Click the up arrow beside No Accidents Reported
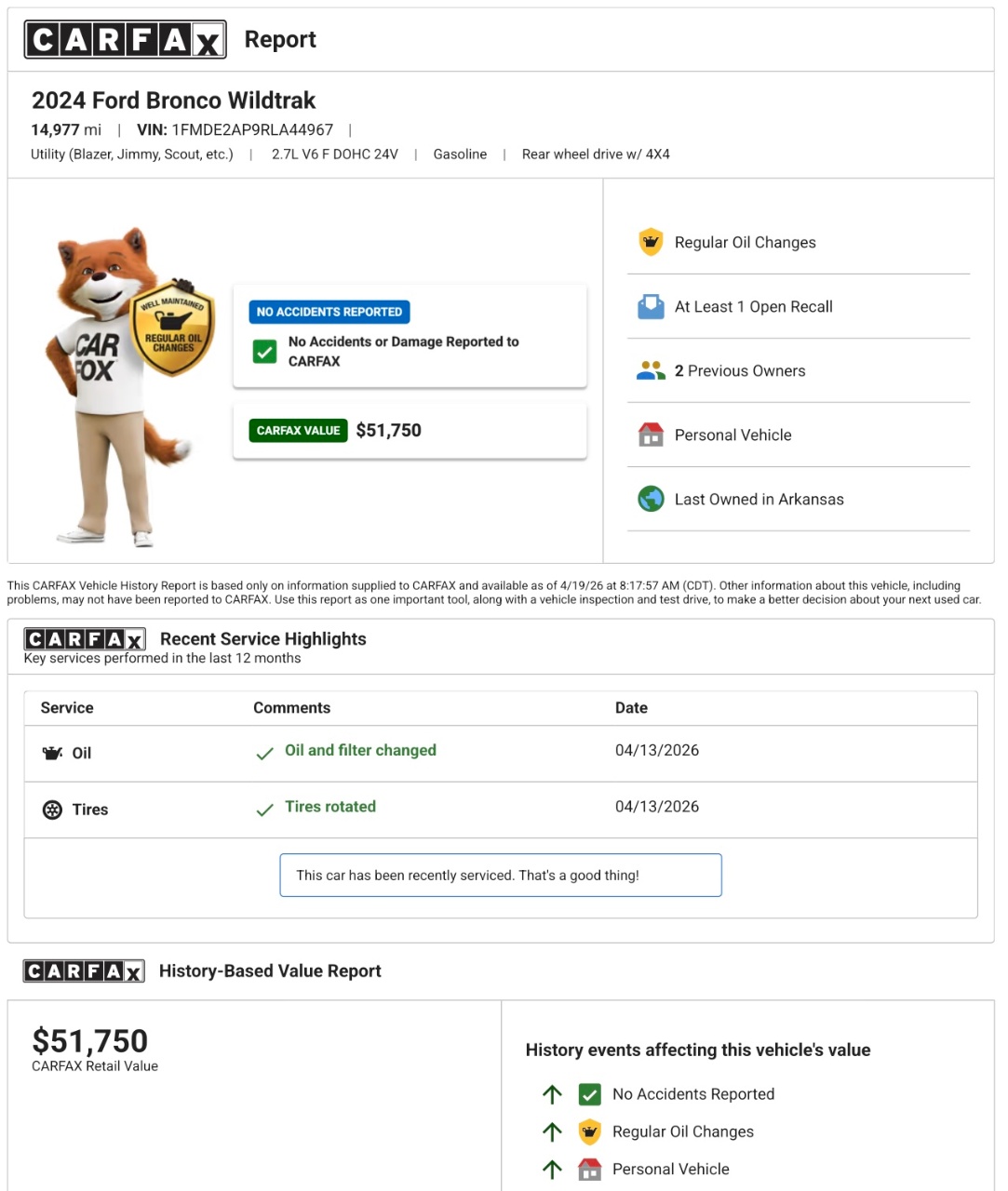This screenshot has width=1008, height=1191. coord(552,1094)
